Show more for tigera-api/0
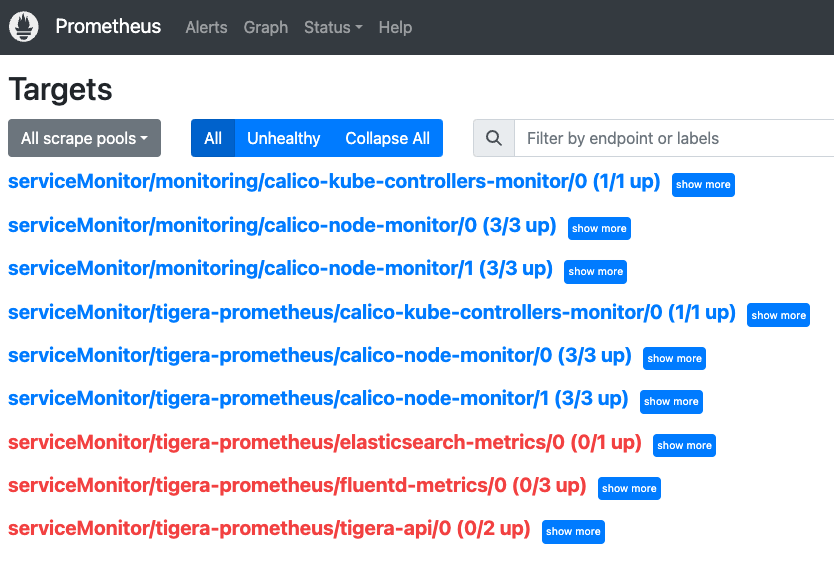Screen dimensions: 834x588 pos(573,532)
